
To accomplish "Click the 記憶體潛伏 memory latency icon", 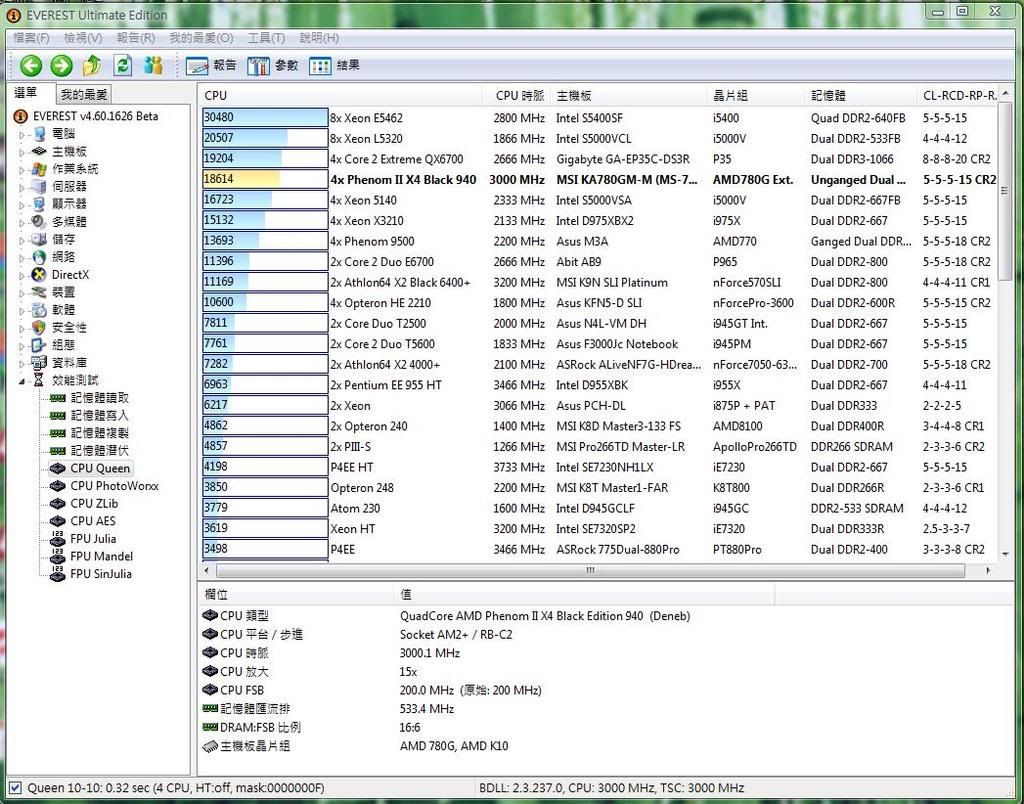I will pyautogui.click(x=57, y=451).
